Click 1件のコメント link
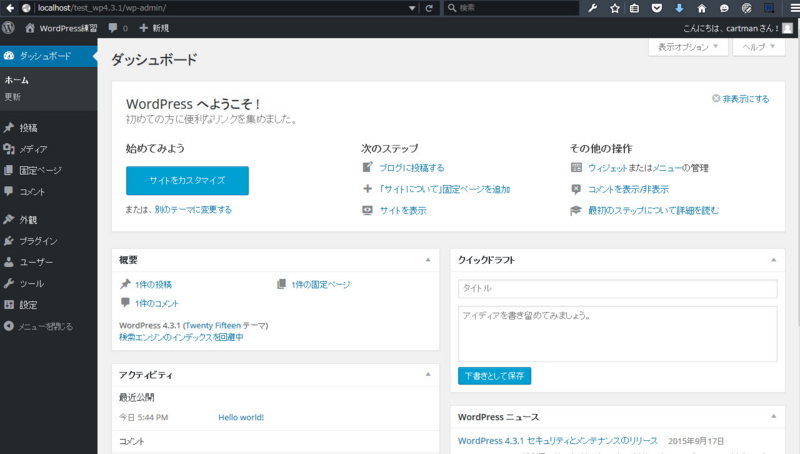Screen dimensions: 800x454 pyautogui.click(x=157, y=304)
